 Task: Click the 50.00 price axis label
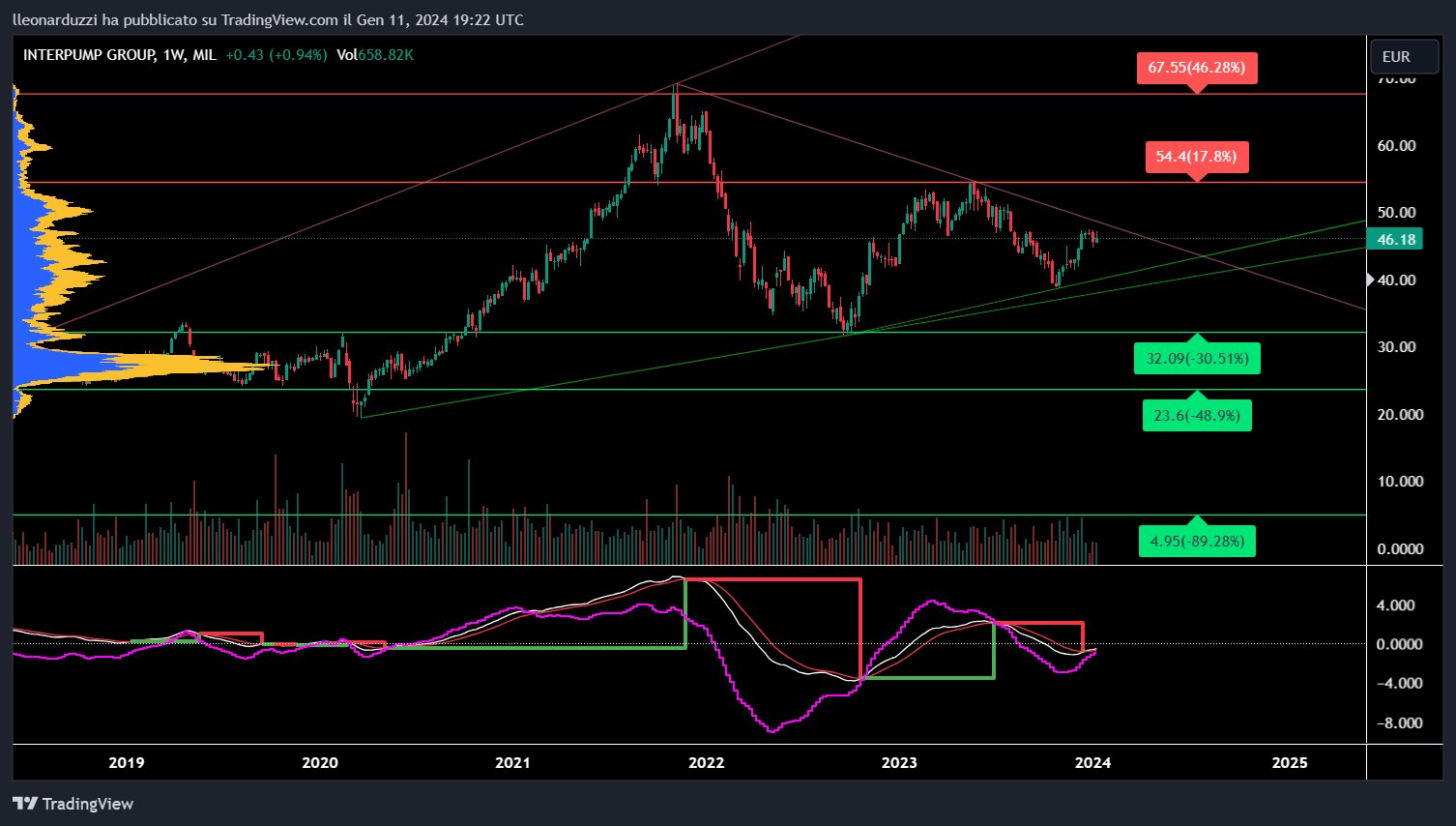point(1396,213)
